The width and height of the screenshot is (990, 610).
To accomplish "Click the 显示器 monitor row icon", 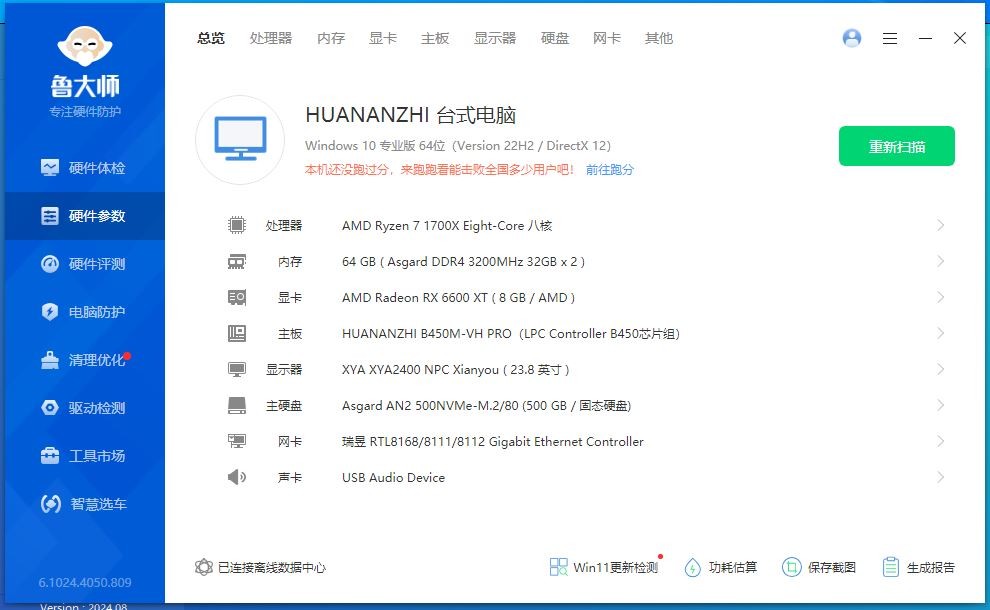I will pos(237,369).
